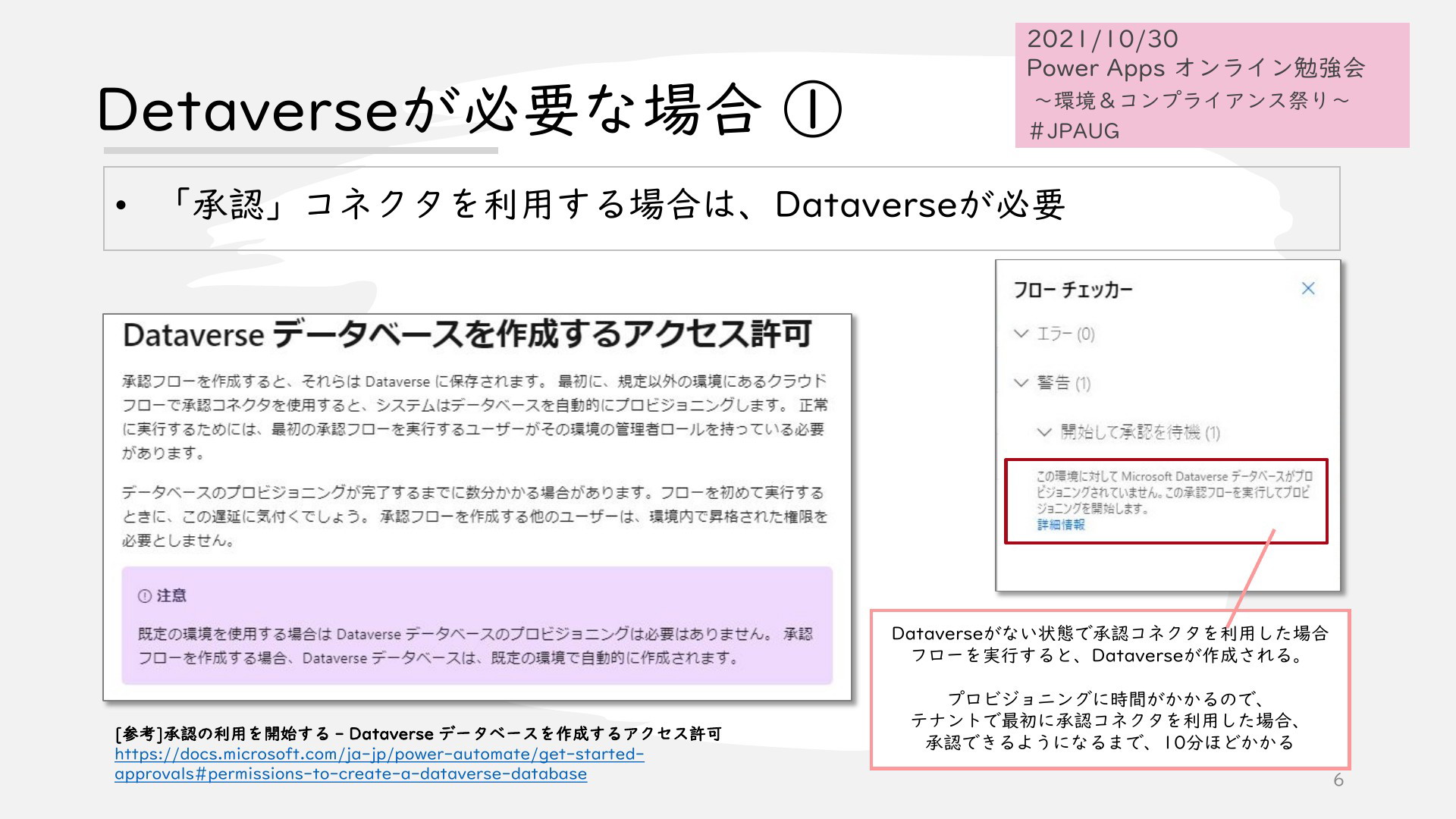Viewport: 1456px width, 819px height.
Task: Collapse the 開始して承認を待機 (1) chevron
Action: pos(1044,431)
